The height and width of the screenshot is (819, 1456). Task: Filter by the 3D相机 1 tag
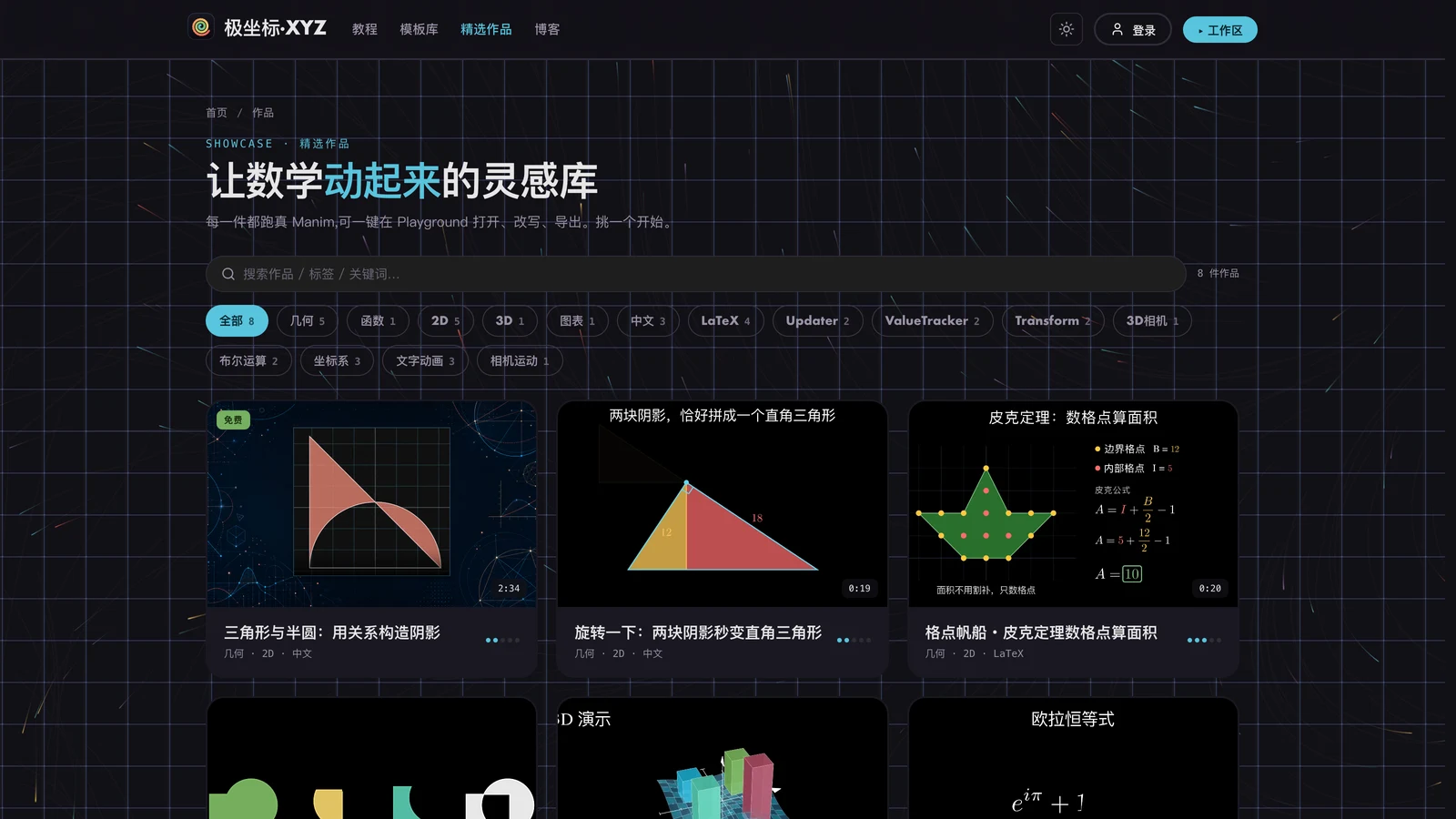click(1152, 320)
